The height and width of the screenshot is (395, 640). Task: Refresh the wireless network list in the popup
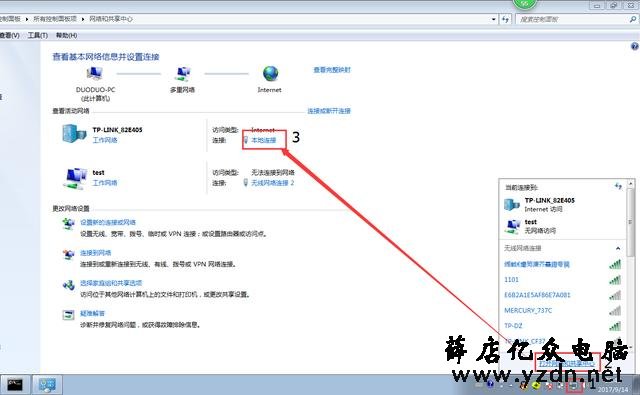click(618, 186)
